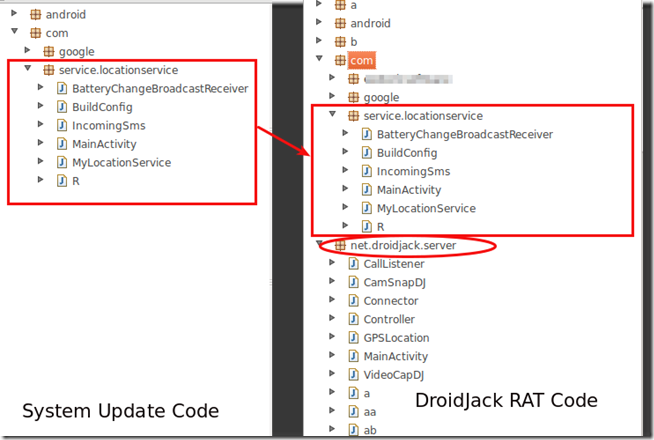Image resolution: width=654 pixels, height=440 pixels.
Task: Click b package icon in DroidJack tree
Action: coord(341,42)
